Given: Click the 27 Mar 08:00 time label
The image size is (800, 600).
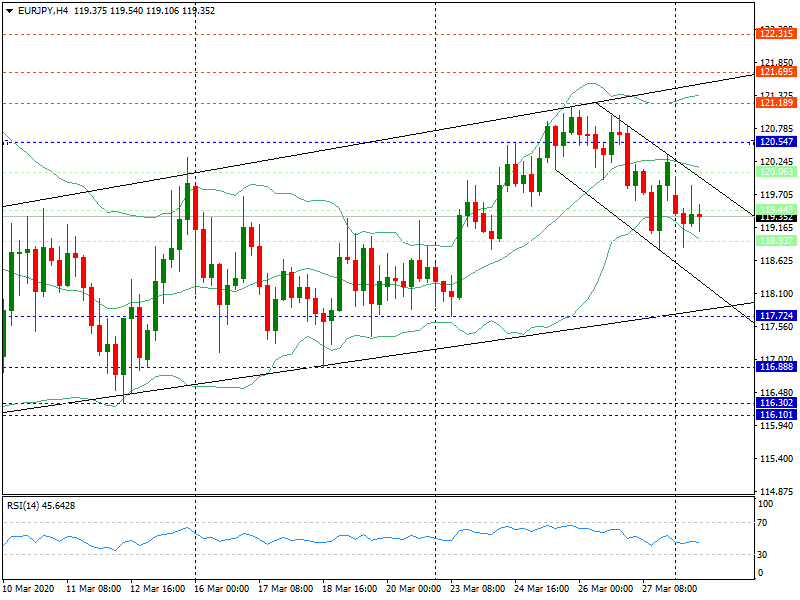Looking at the screenshot, I should (x=671, y=589).
